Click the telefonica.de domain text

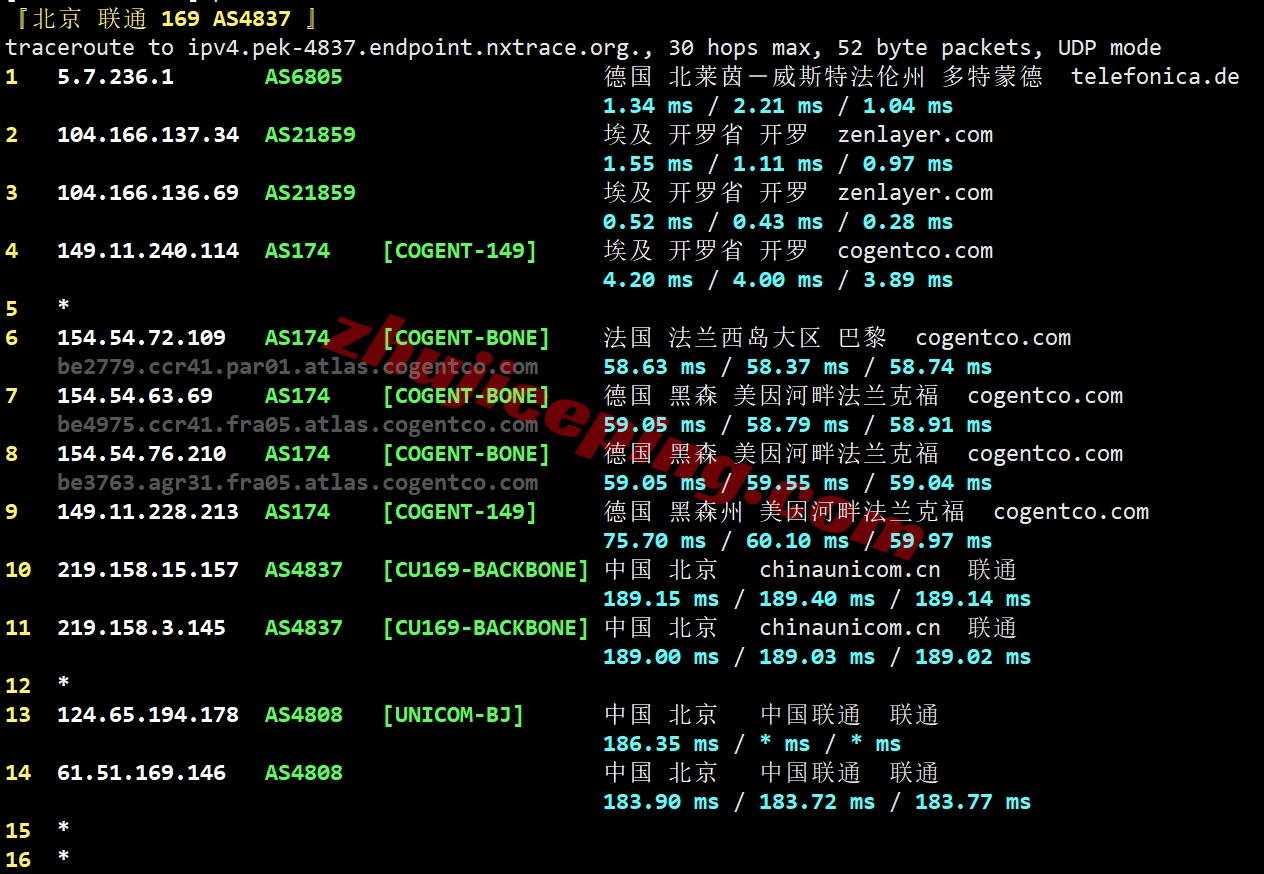(x=1154, y=77)
